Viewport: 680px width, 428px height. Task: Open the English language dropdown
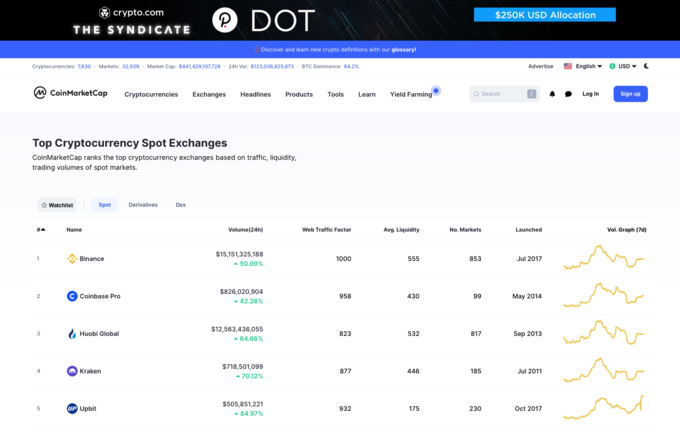[588, 66]
